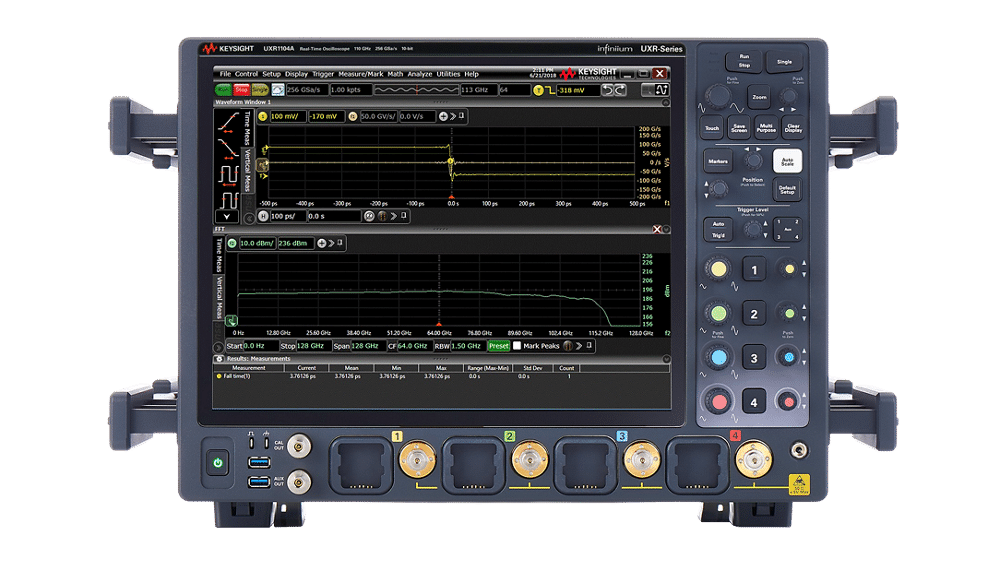Collapse the FFT window with its corner arrow
The height and width of the screenshot is (563, 1000).
click(666, 229)
